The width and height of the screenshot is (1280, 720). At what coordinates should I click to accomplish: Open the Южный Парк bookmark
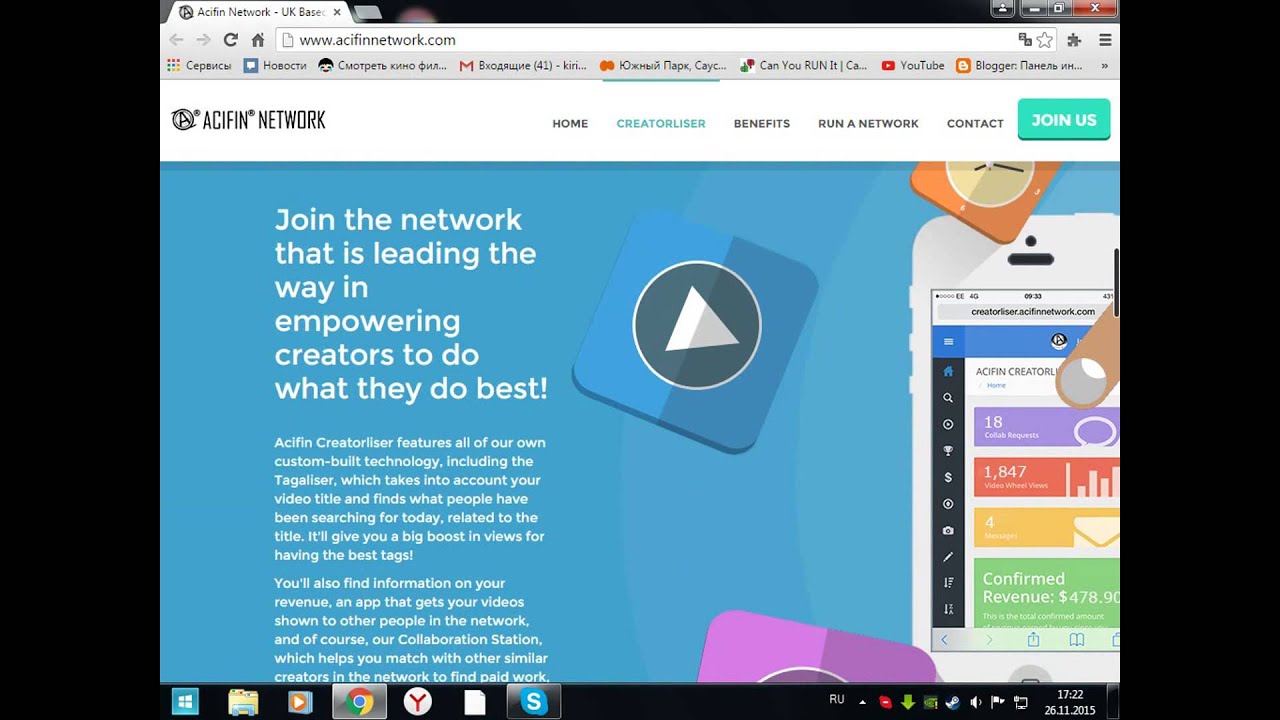pos(663,65)
